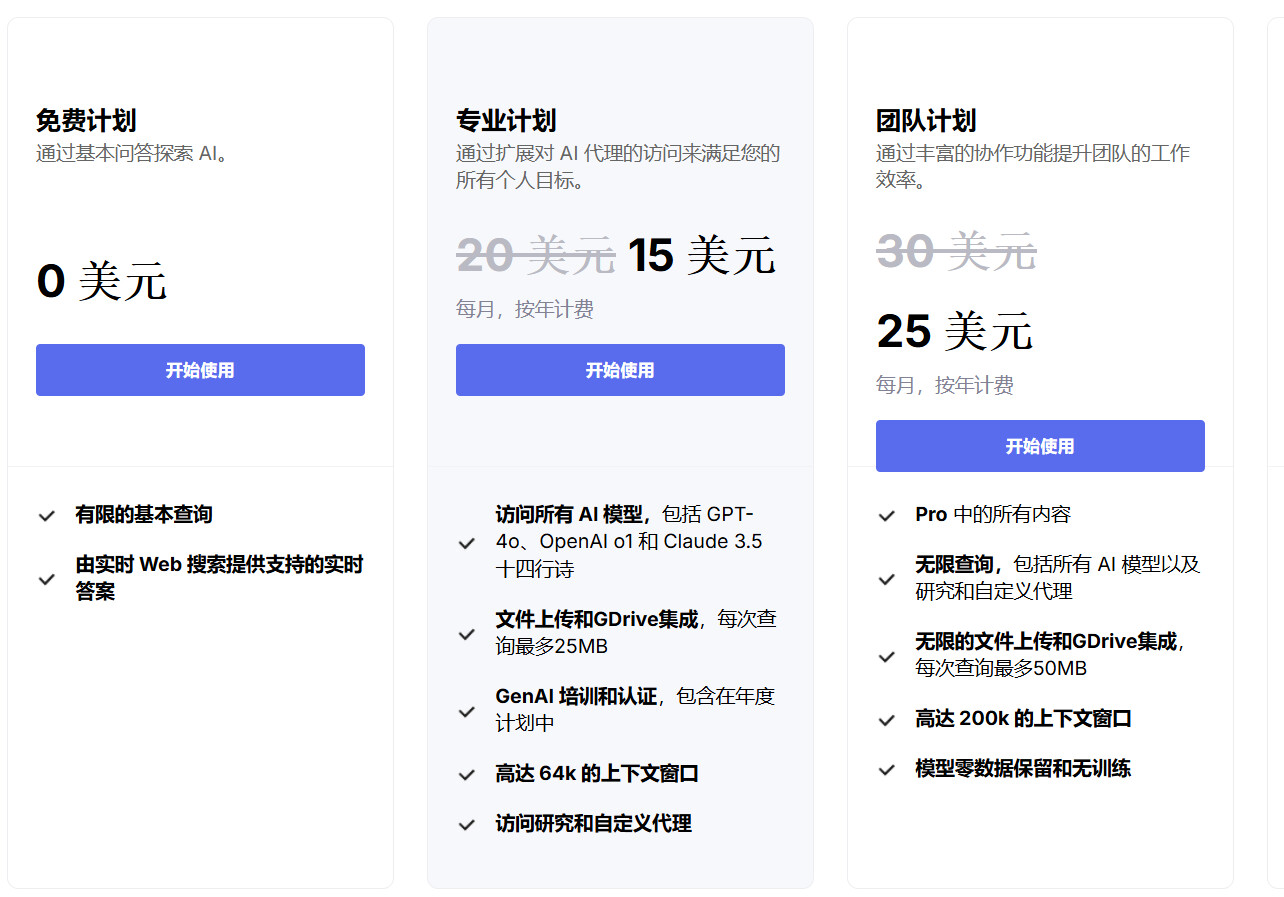The width and height of the screenshot is (1284, 897).
Task: Click the 无限的文件上传和GDrive集成 feature text
Action: pyautogui.click(x=1045, y=642)
